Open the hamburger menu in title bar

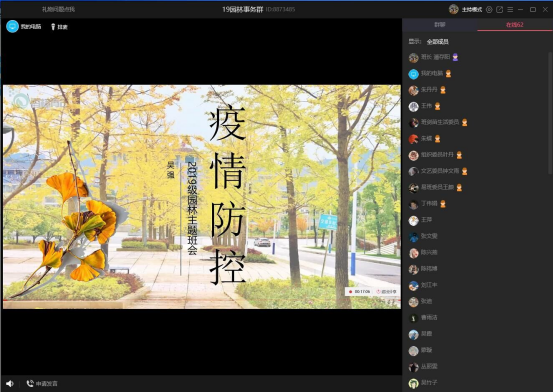[510, 10]
